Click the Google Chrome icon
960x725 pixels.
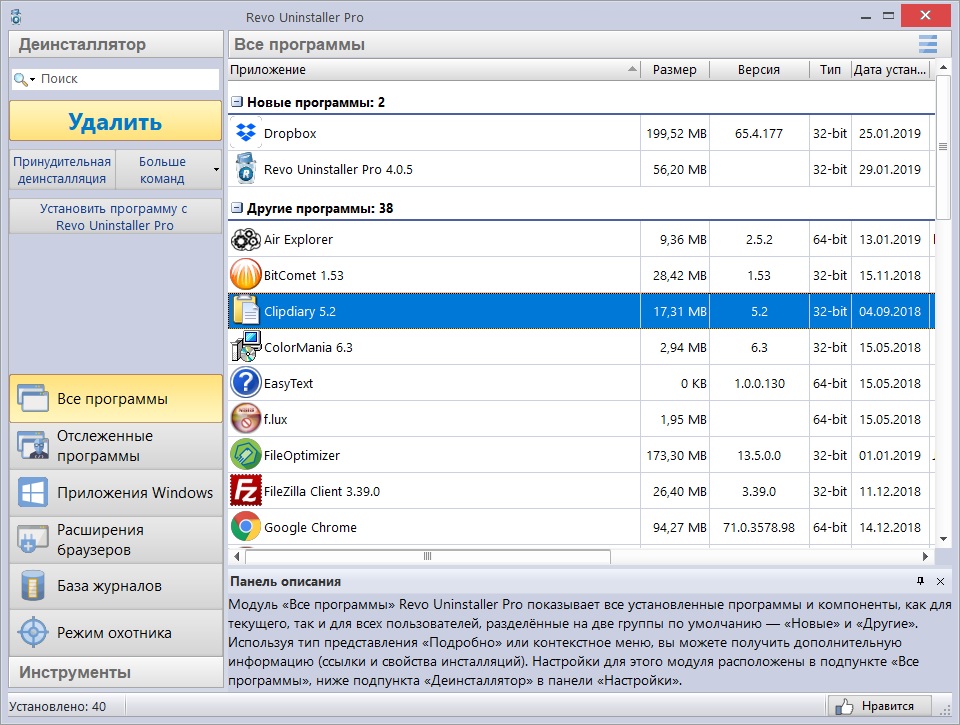pos(246,527)
